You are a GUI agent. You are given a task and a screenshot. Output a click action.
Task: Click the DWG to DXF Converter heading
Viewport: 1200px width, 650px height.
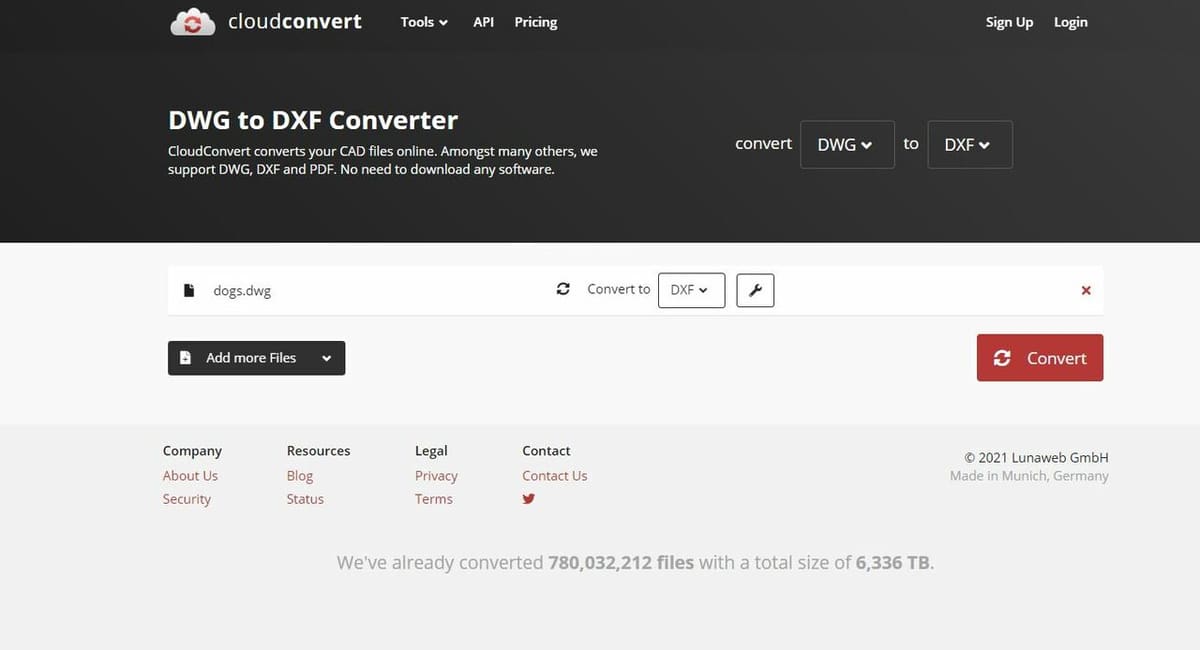click(x=313, y=120)
